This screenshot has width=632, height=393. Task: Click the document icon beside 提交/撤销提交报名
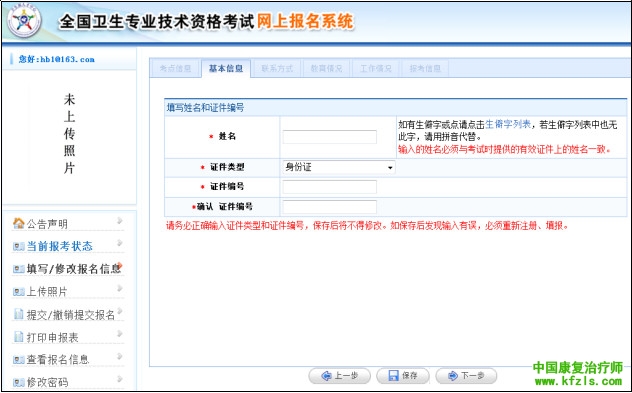pyautogui.click(x=19, y=314)
